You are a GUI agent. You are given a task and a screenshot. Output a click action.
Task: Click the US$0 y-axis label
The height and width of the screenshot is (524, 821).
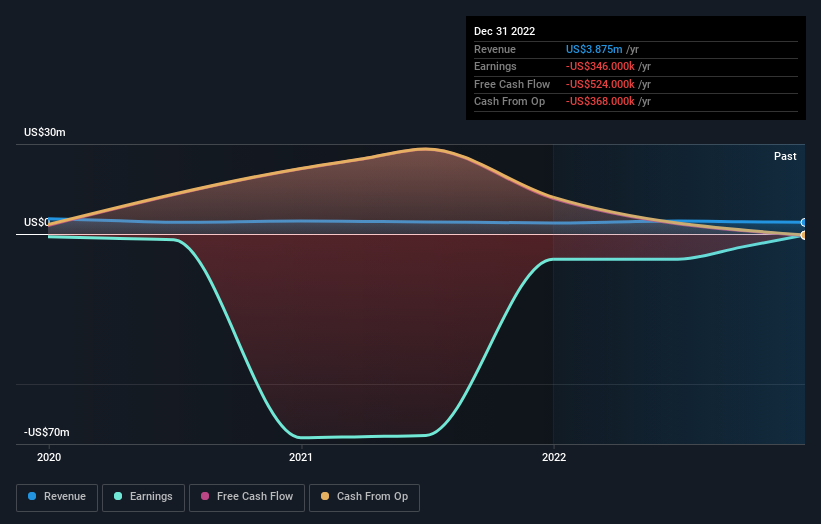coord(36,222)
